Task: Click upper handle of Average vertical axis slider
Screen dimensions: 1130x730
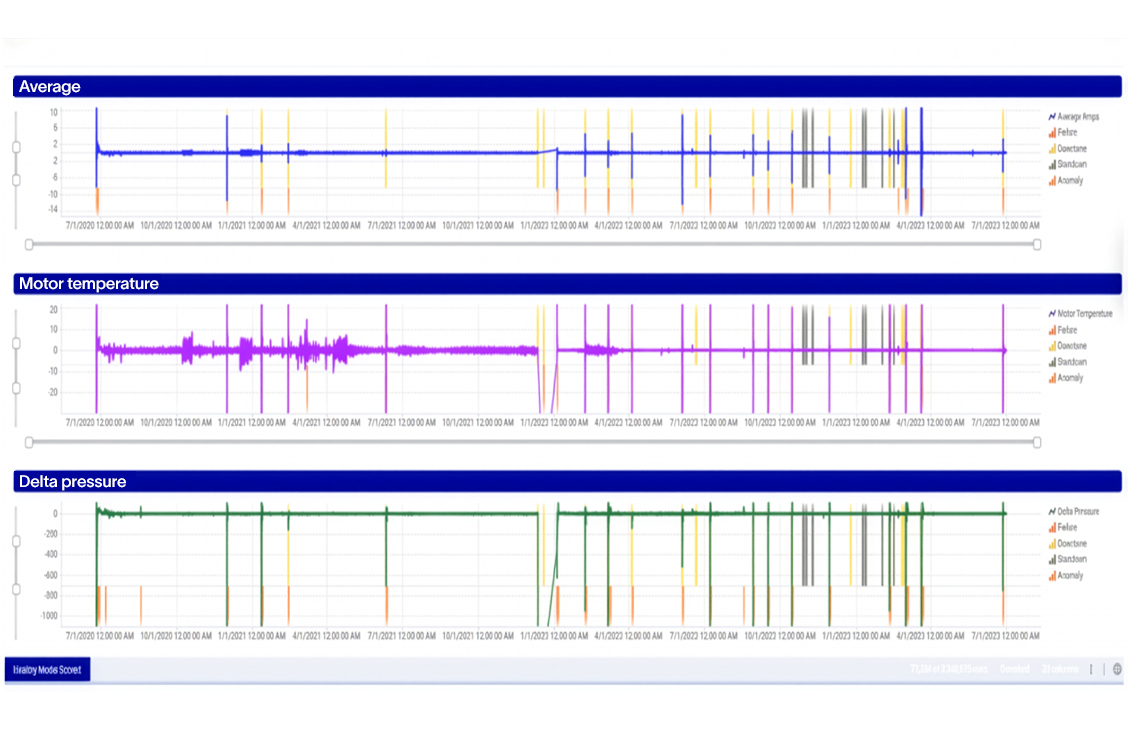Action: pyautogui.click(x=16, y=147)
